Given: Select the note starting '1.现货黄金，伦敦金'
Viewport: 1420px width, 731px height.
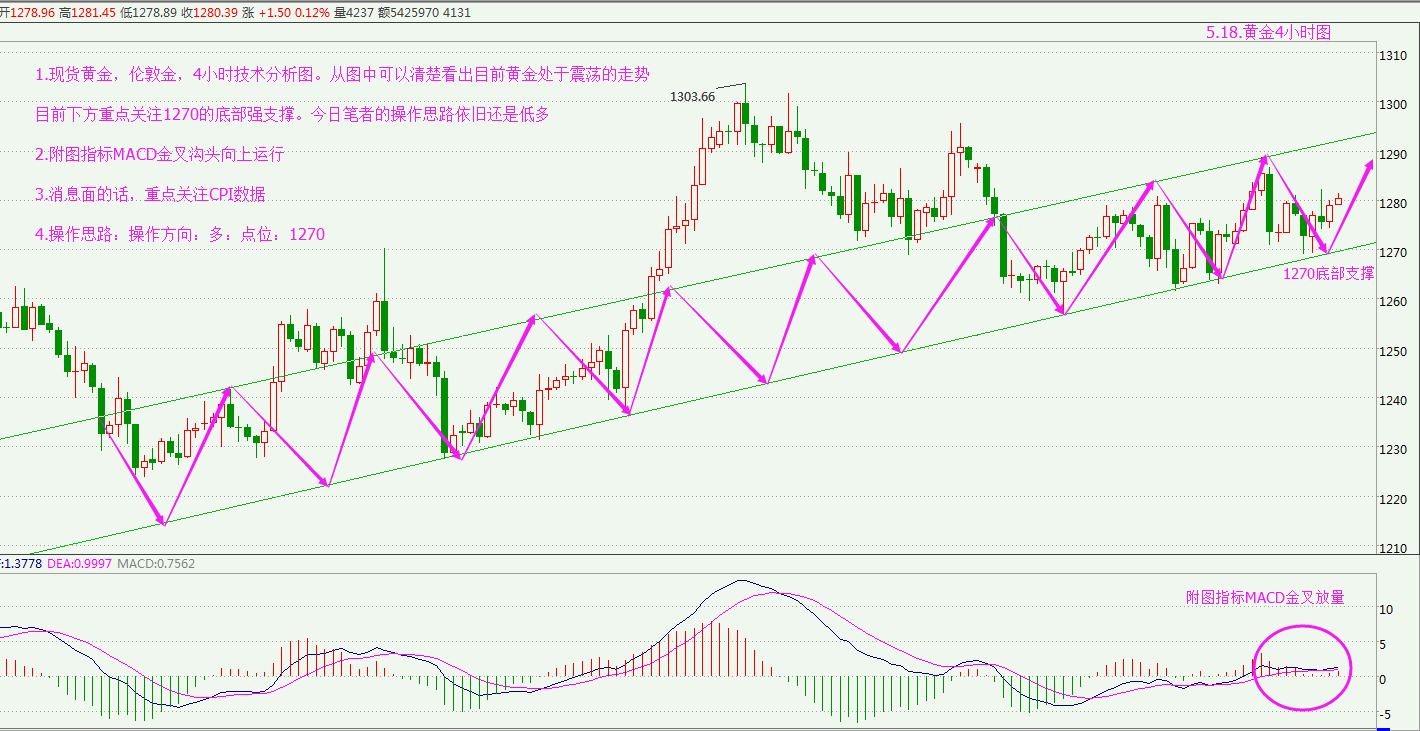Looking at the screenshot, I should (x=343, y=75).
